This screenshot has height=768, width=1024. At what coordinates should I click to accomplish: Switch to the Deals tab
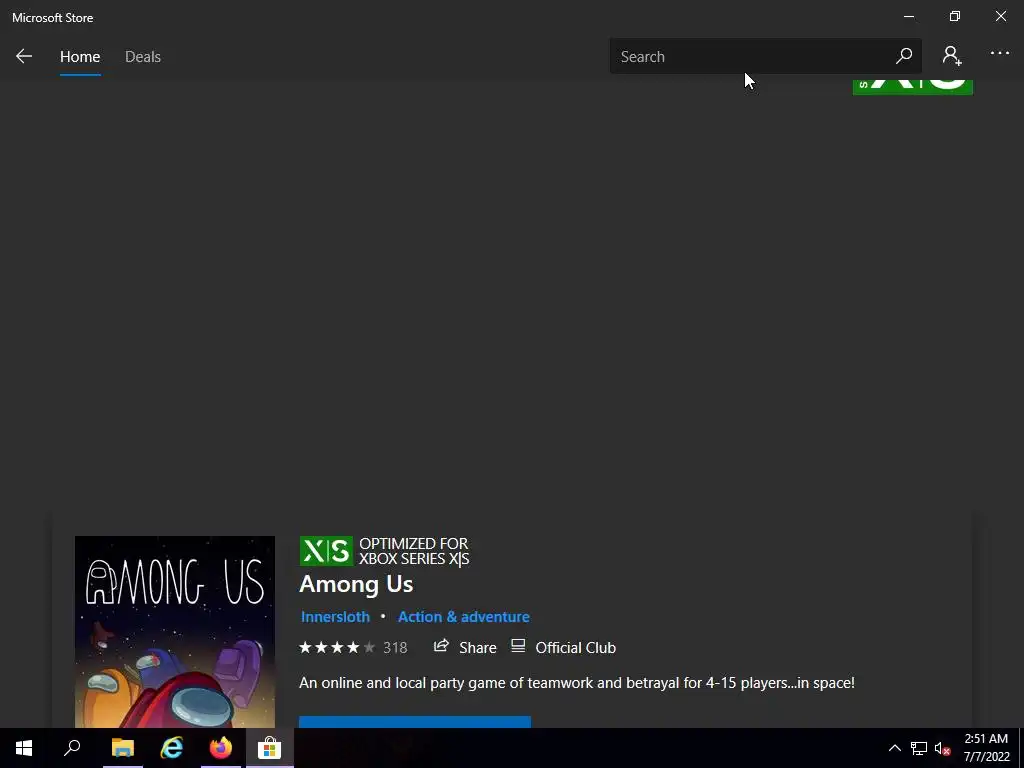click(x=142, y=57)
